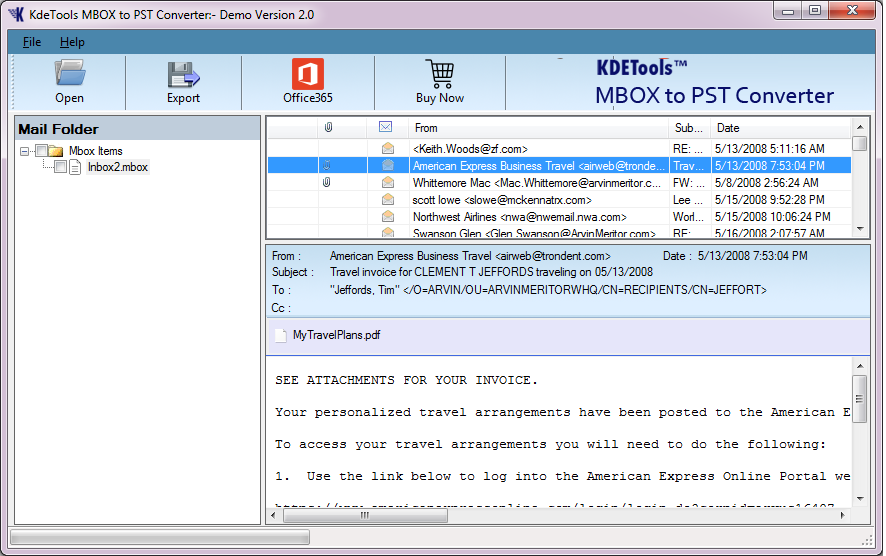The width and height of the screenshot is (886, 556).
Task: Click the message body horizontal scrollbar thumb
Action: [x=365, y=515]
